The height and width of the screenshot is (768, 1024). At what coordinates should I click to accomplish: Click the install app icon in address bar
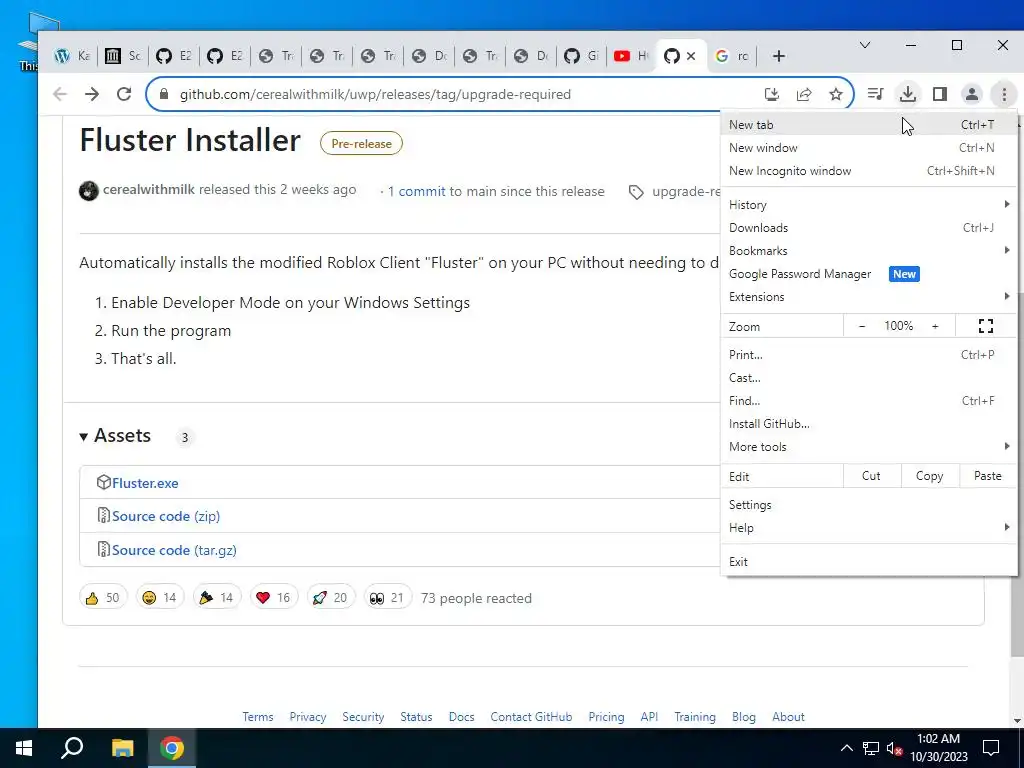[x=772, y=94]
